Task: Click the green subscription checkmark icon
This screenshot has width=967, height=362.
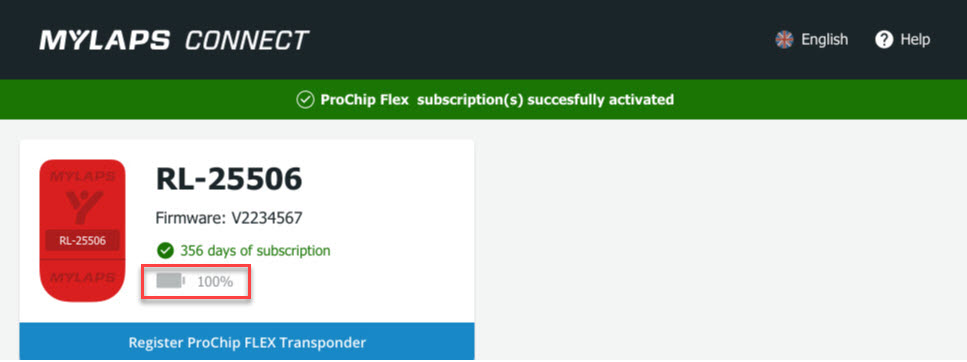Action: (x=164, y=250)
